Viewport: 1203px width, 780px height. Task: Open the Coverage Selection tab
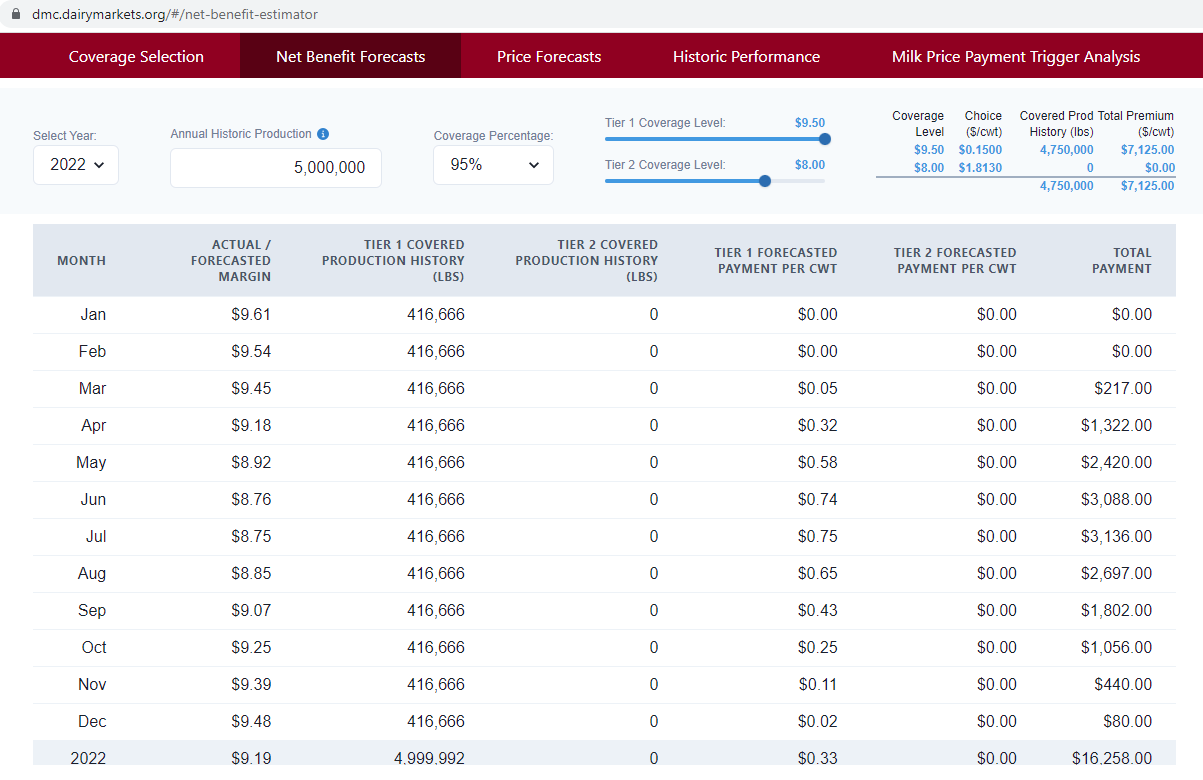(x=136, y=57)
